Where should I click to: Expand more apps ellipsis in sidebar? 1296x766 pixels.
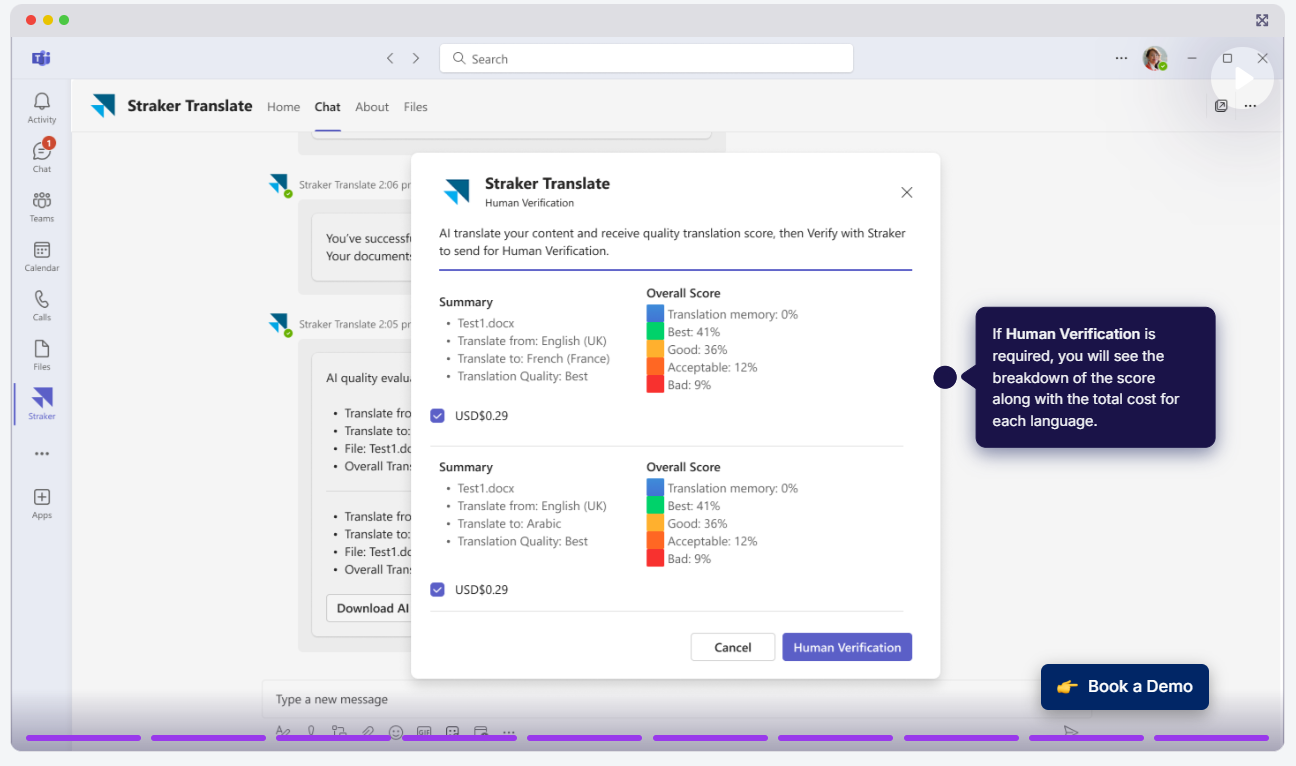pyautogui.click(x=42, y=453)
